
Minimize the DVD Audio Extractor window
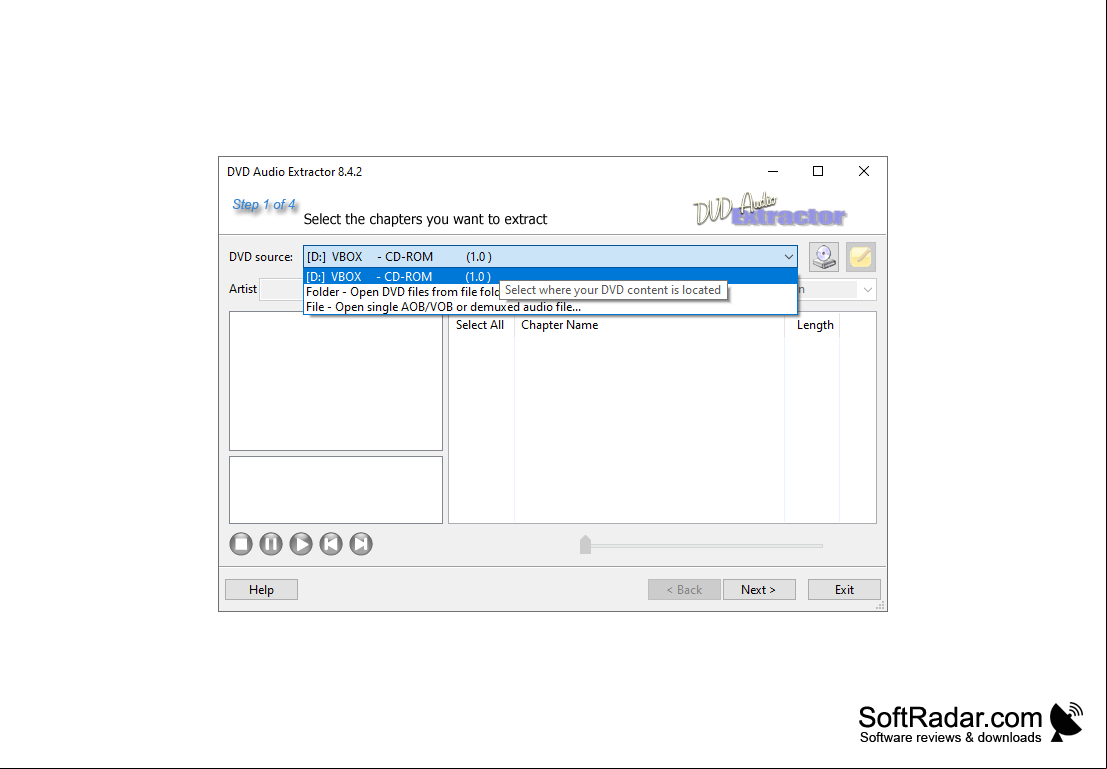pos(773,172)
